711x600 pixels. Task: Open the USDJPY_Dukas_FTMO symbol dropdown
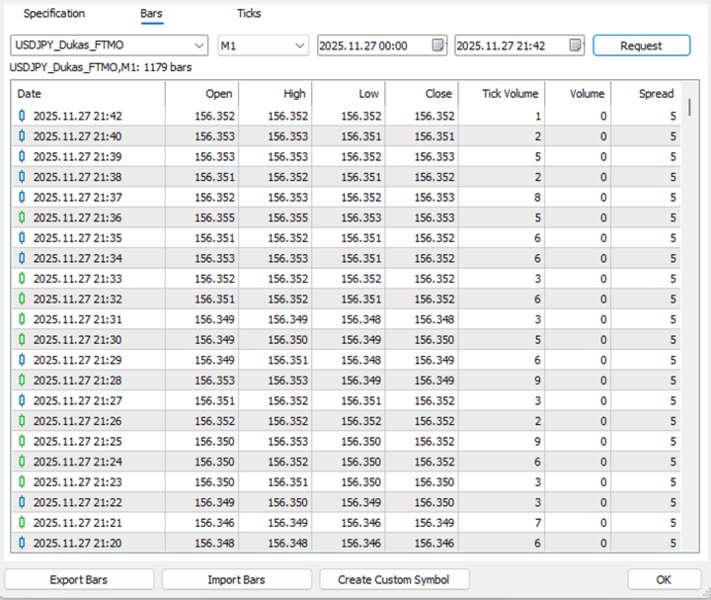tap(109, 45)
